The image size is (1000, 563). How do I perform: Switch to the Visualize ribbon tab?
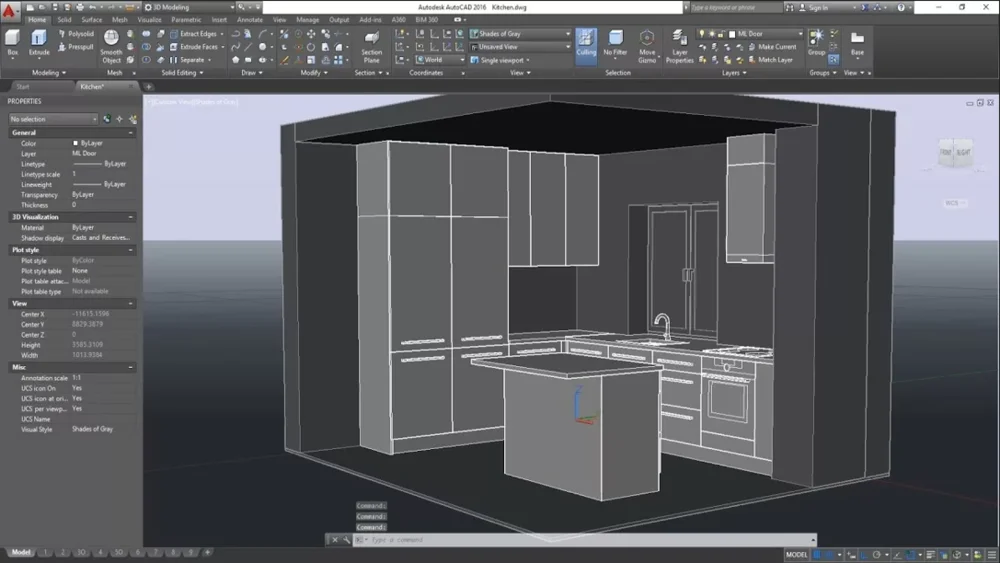pos(149,19)
